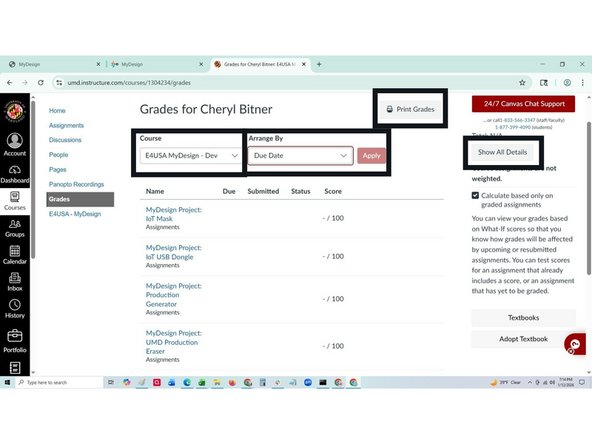Click Show All Details
The height and width of the screenshot is (444, 592).
click(503, 152)
